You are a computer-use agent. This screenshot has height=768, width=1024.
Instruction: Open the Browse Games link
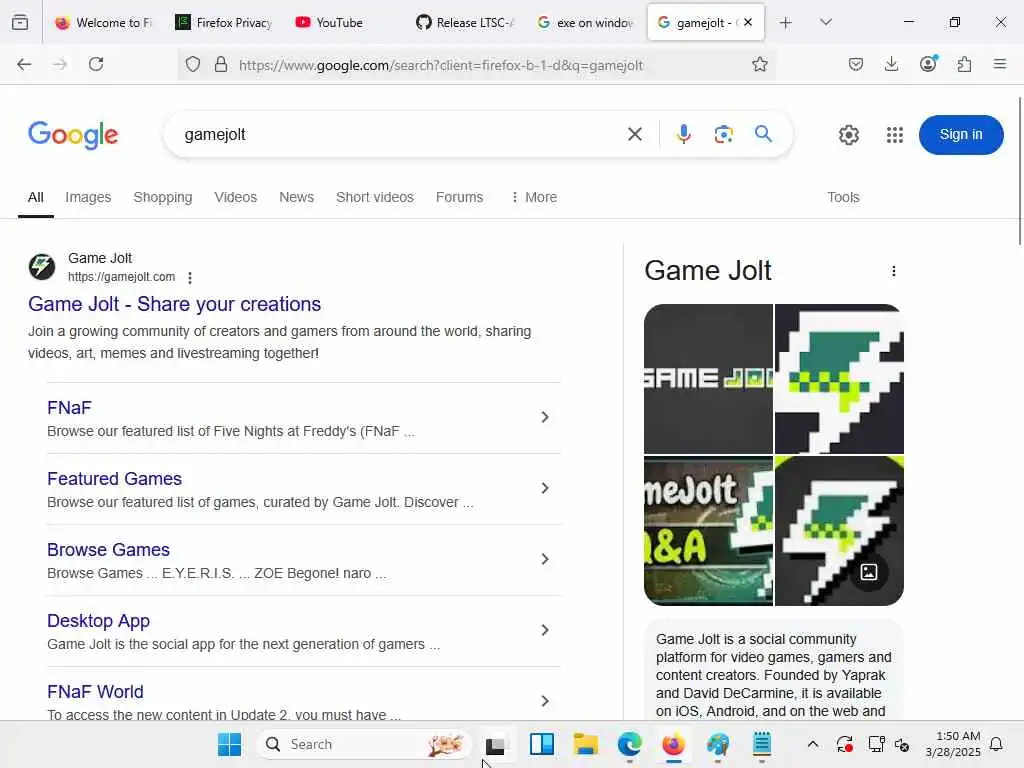pos(108,550)
